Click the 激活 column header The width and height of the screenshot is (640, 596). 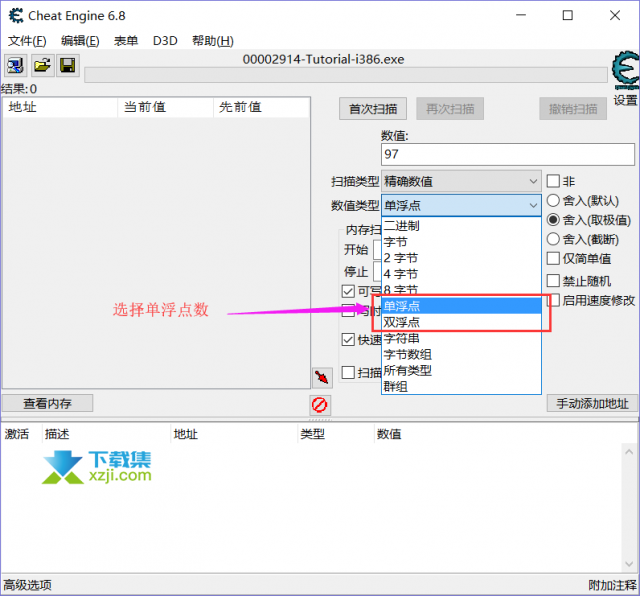(x=21, y=434)
